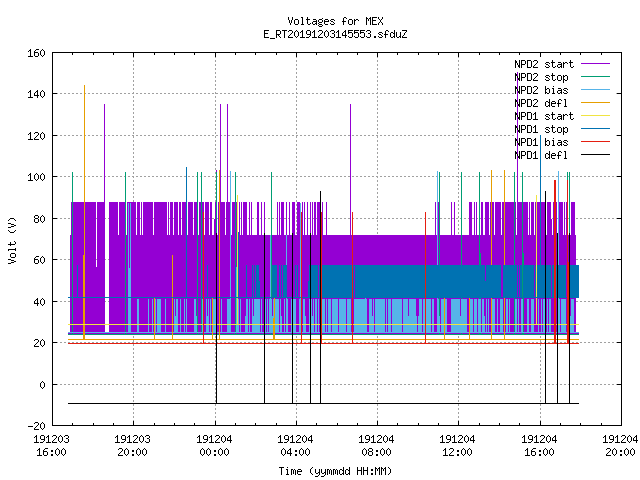The height and width of the screenshot is (480, 640).
Task: Click the 191204 00:00 time tick label
Action: (214, 446)
